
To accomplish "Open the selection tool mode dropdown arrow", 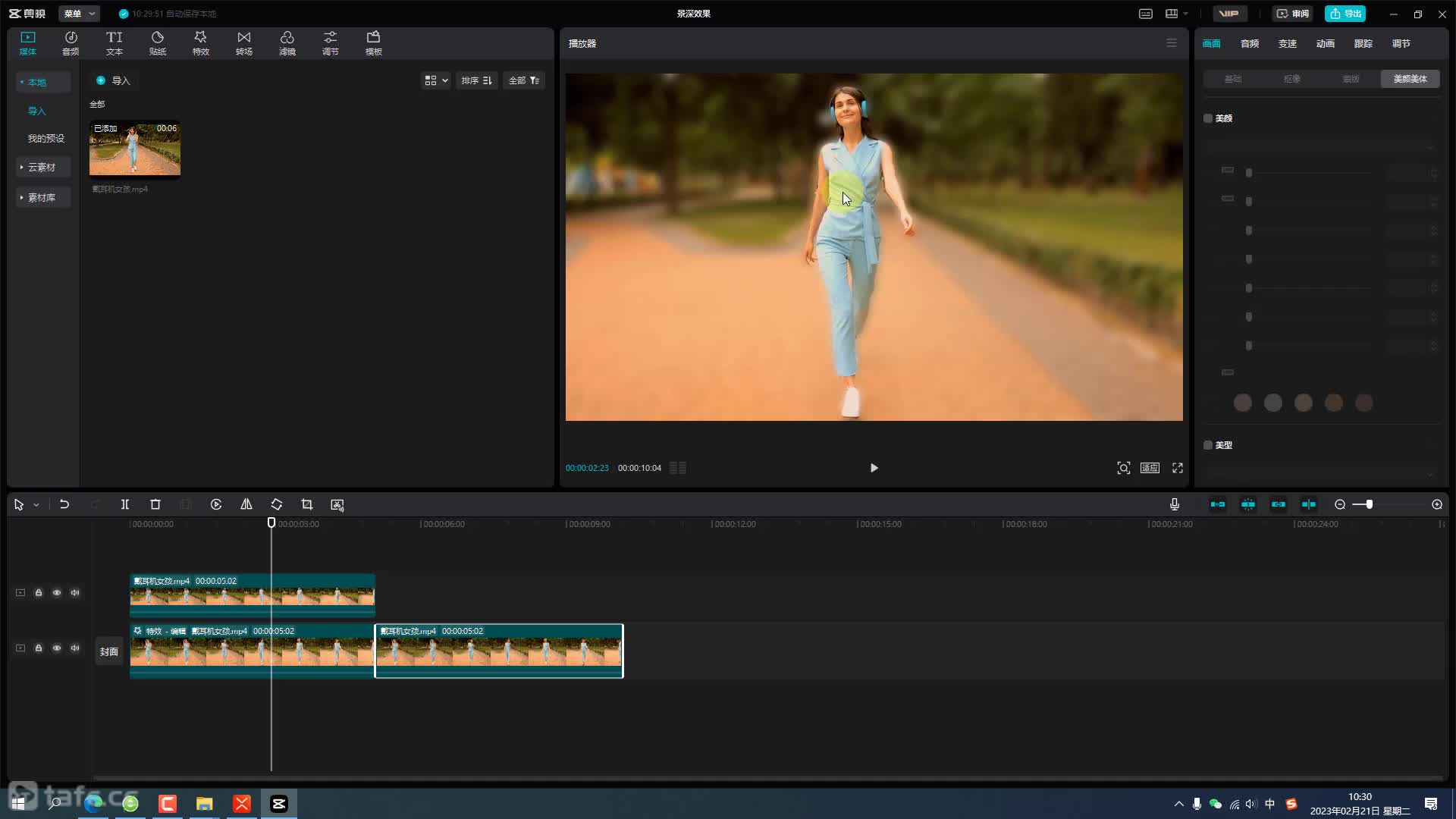I will point(36,505).
